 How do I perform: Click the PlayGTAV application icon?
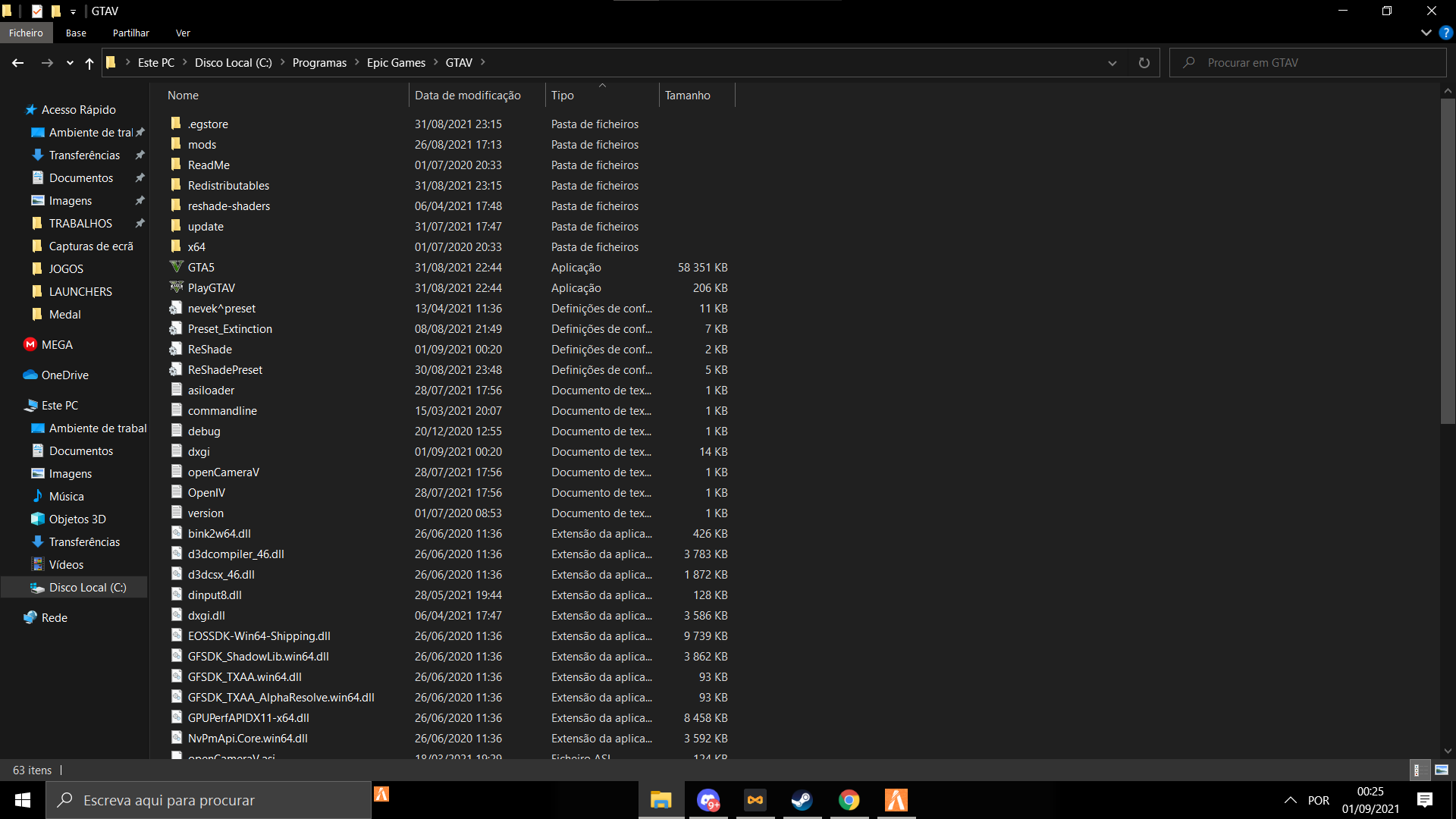(177, 287)
